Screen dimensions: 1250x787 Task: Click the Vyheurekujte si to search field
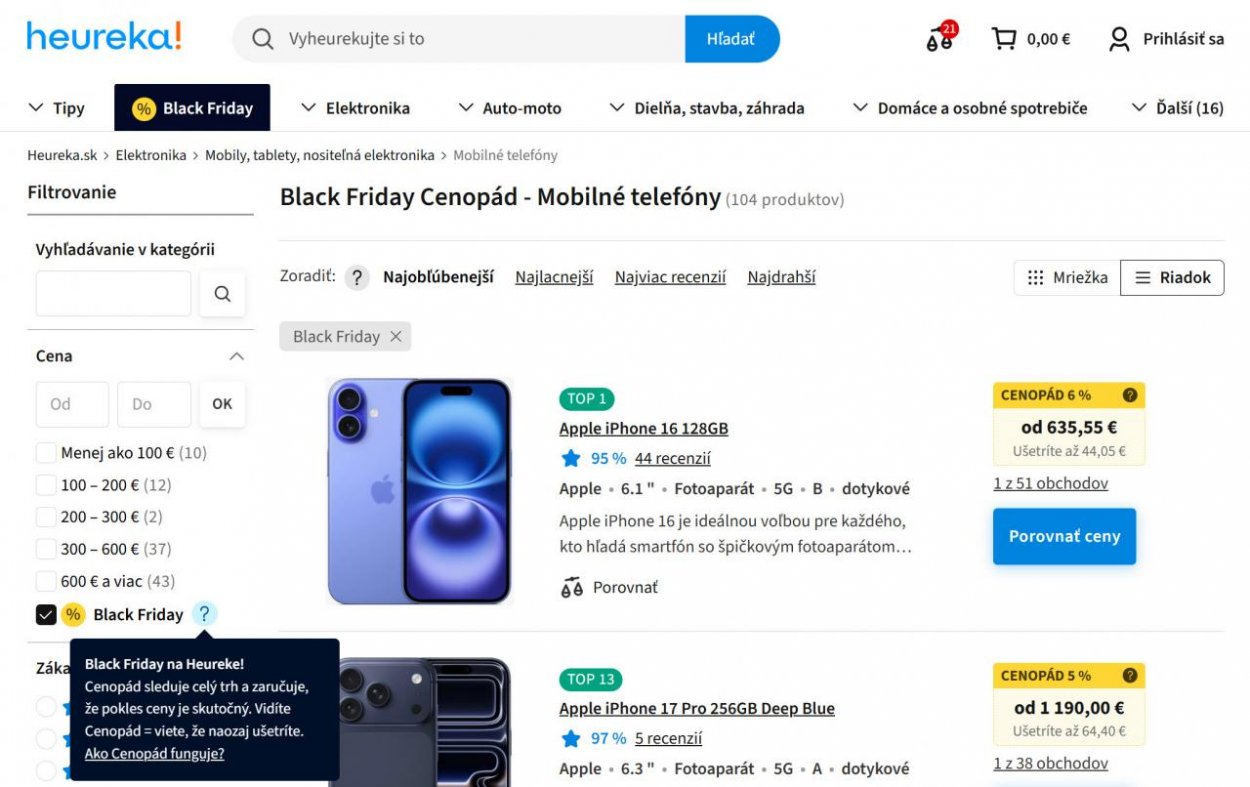click(450, 38)
